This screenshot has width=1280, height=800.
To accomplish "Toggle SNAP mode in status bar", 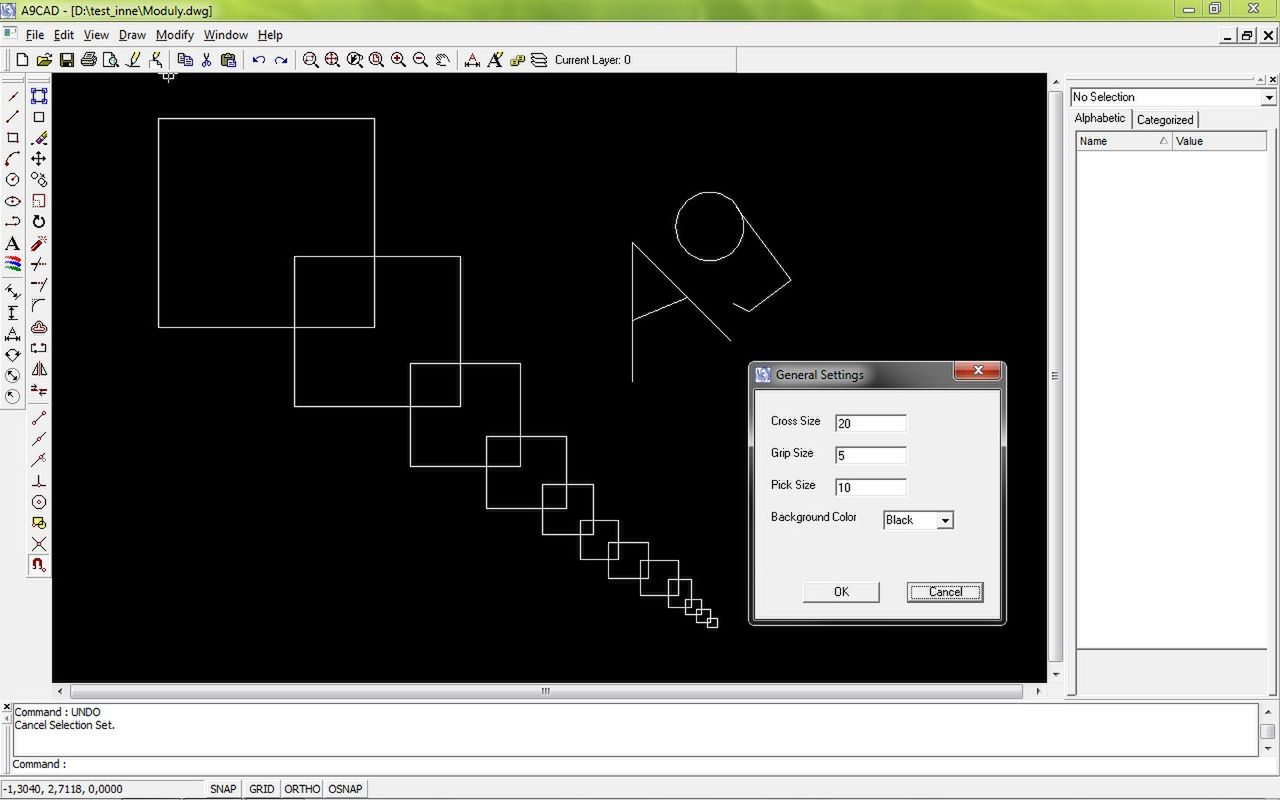I will [x=223, y=789].
